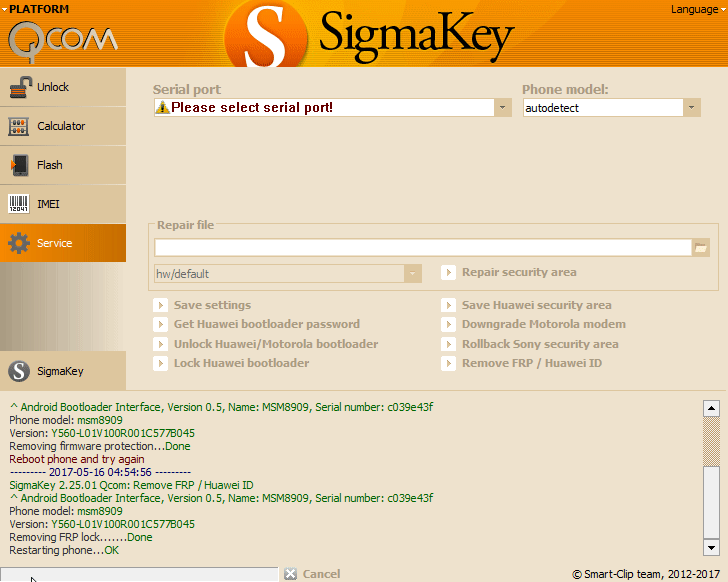The image size is (728, 582).
Task: Click the Service gear icon
Action: (19, 243)
